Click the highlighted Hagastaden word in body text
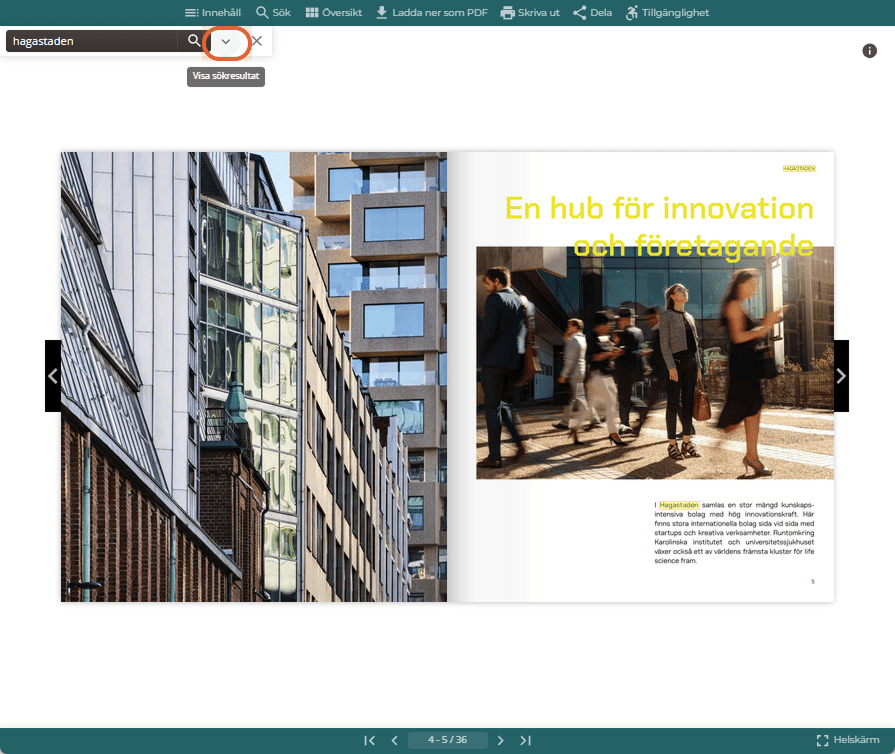The image size is (895, 754). click(x=679, y=505)
